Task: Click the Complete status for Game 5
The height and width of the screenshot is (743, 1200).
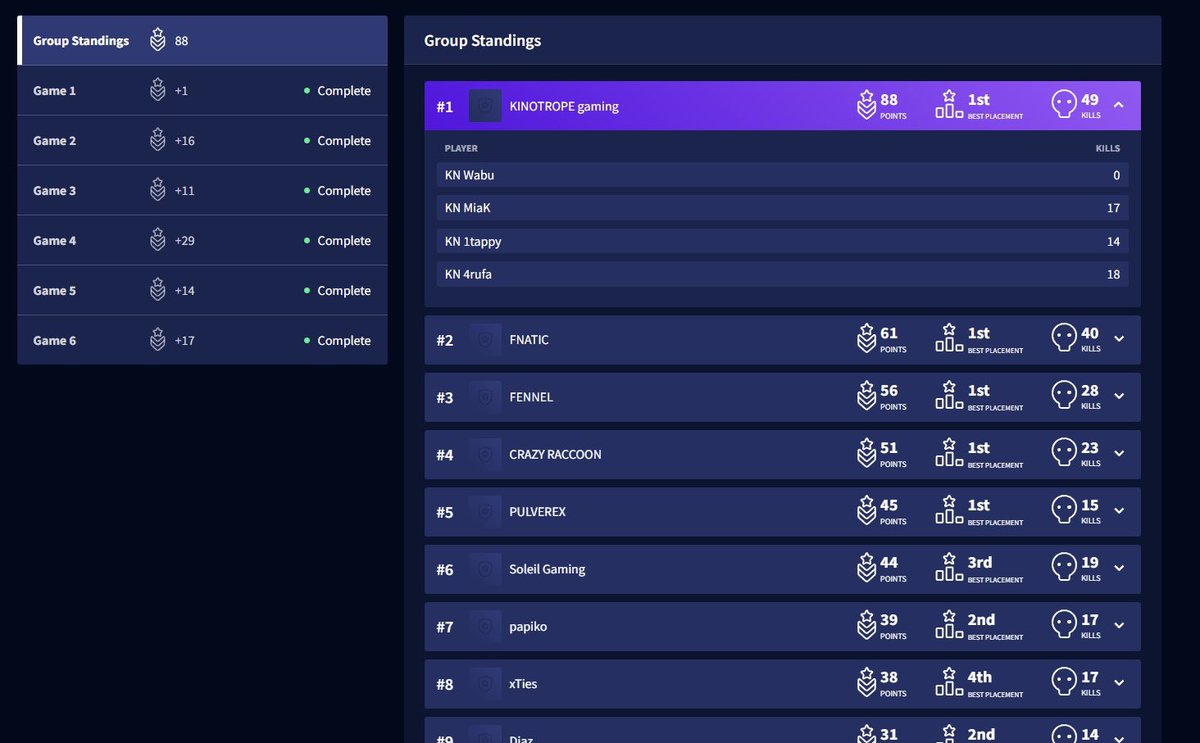Action: [x=338, y=291]
